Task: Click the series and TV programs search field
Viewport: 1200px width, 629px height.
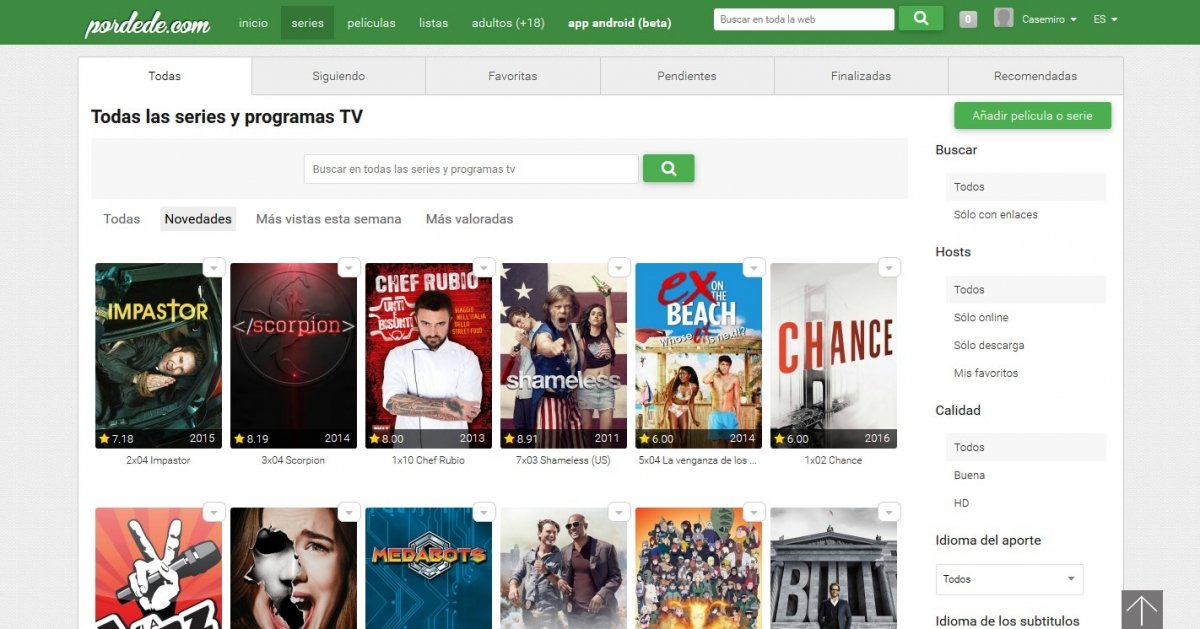Action: tap(471, 169)
